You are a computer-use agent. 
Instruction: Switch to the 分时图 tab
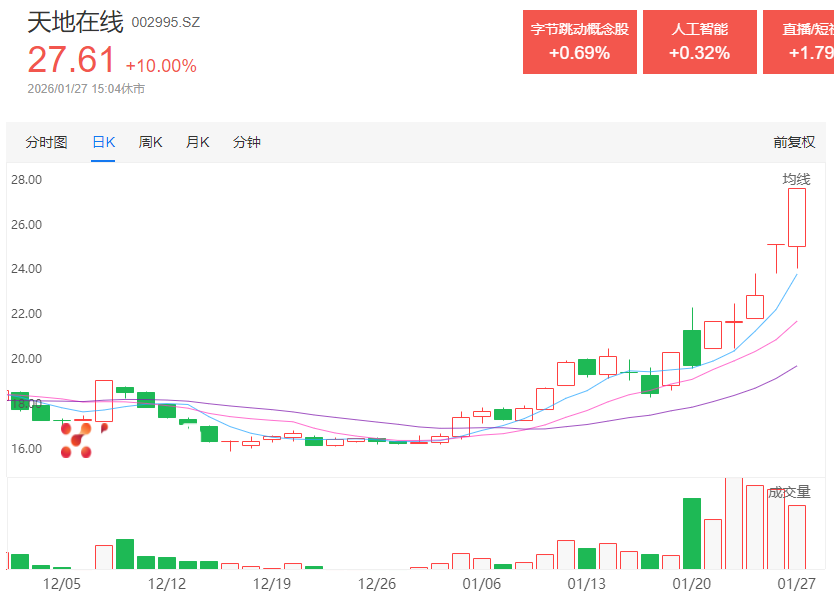(x=46, y=142)
